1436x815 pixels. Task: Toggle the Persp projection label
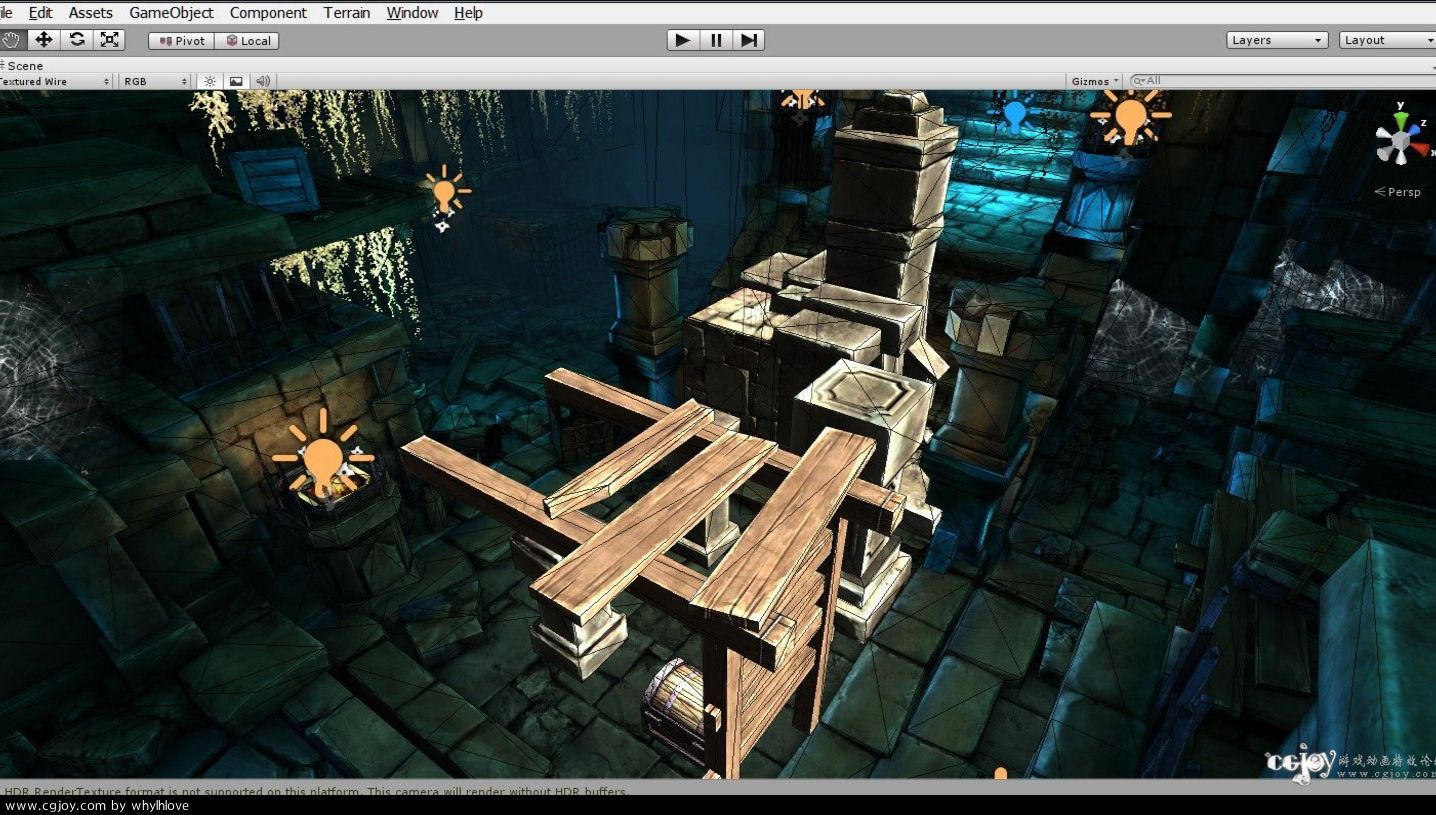point(1398,192)
